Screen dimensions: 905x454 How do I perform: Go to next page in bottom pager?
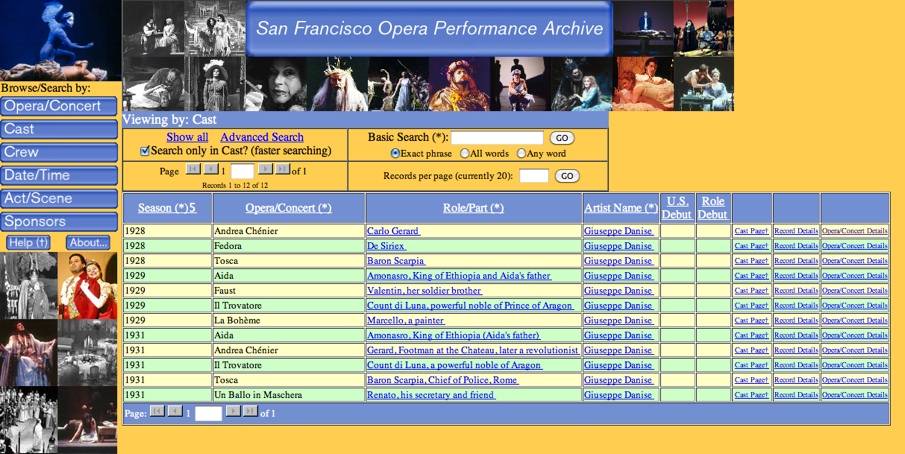233,411
